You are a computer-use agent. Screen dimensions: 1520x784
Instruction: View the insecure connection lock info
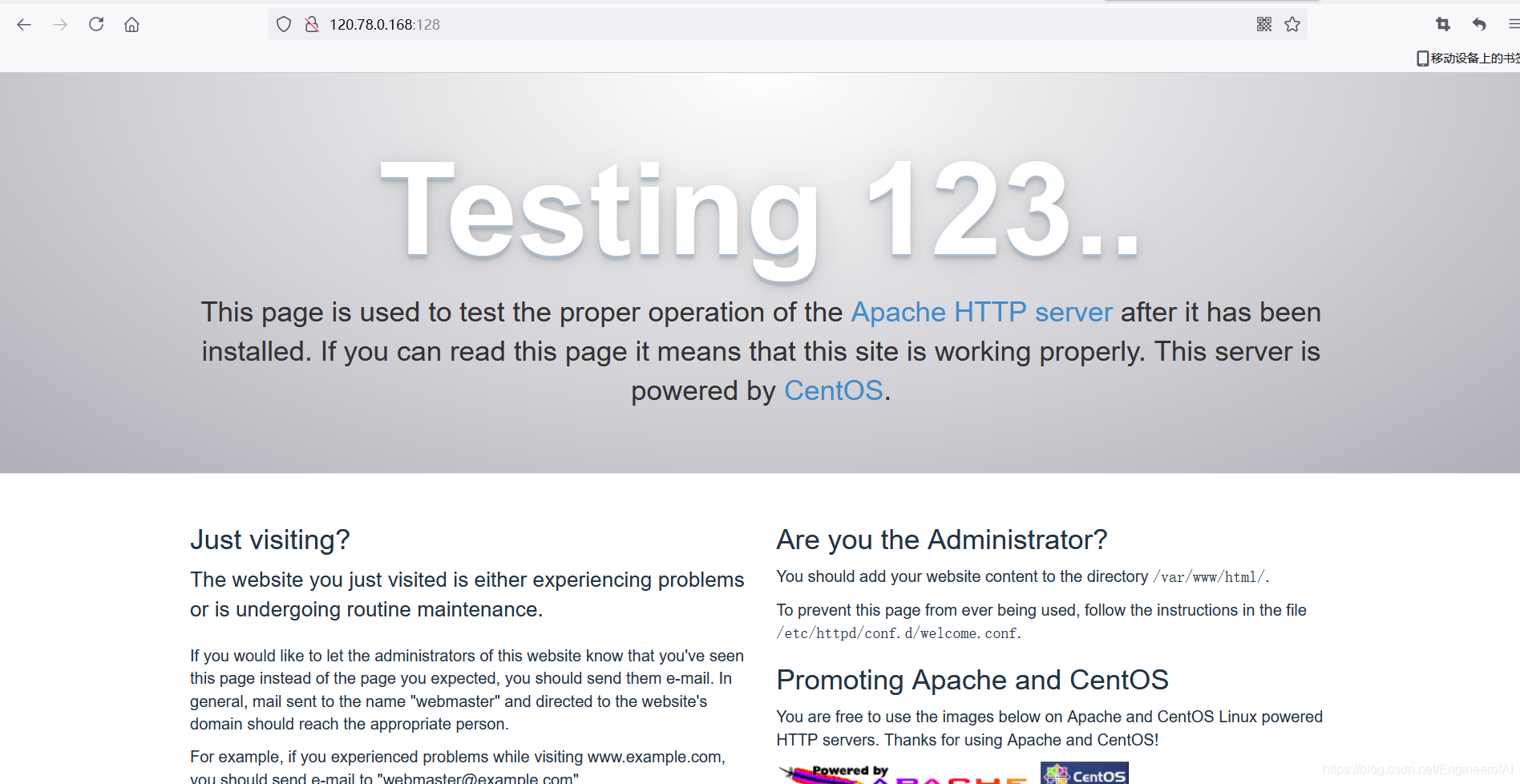pyautogui.click(x=312, y=25)
